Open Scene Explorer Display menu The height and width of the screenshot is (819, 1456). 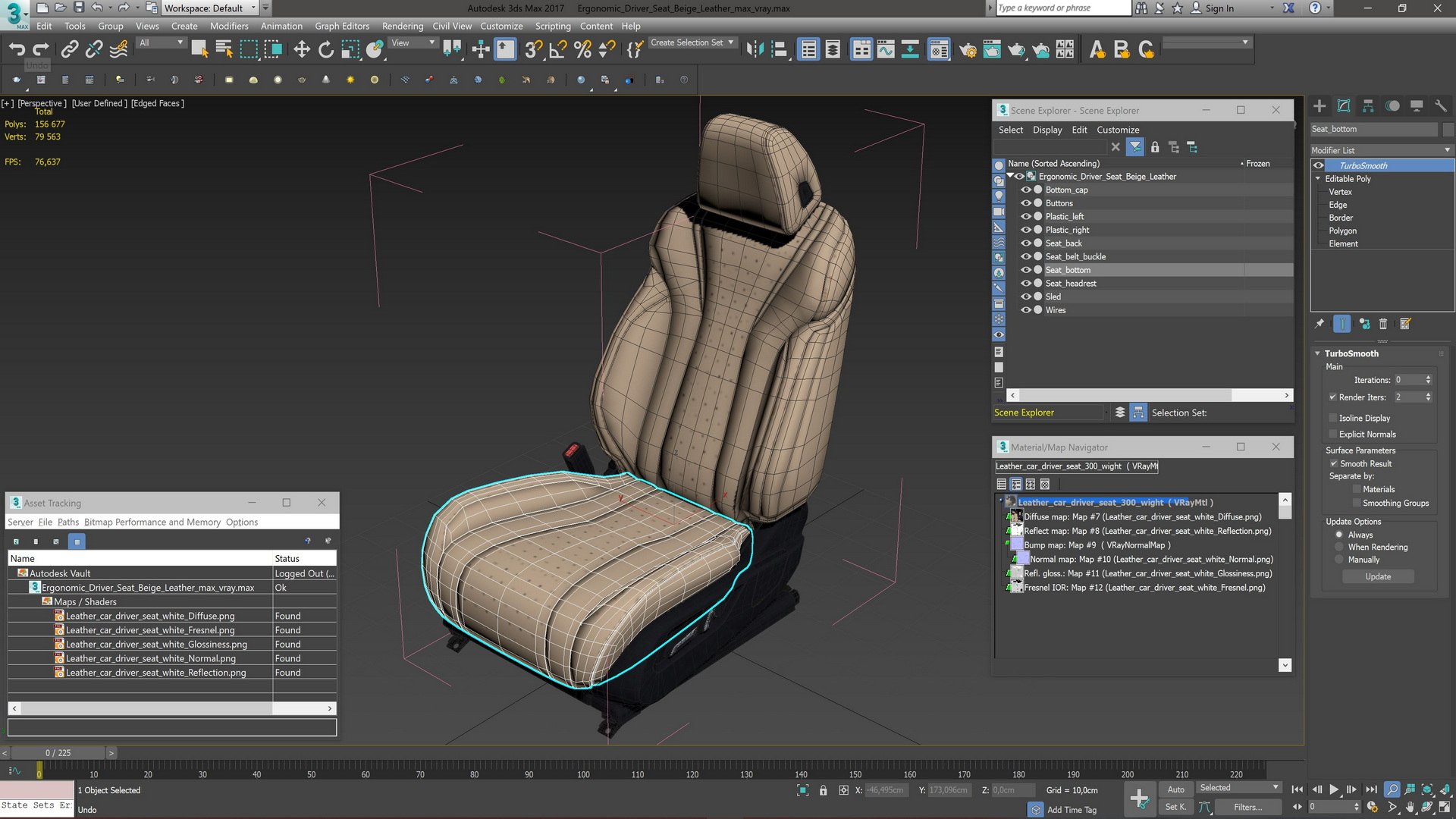point(1047,130)
